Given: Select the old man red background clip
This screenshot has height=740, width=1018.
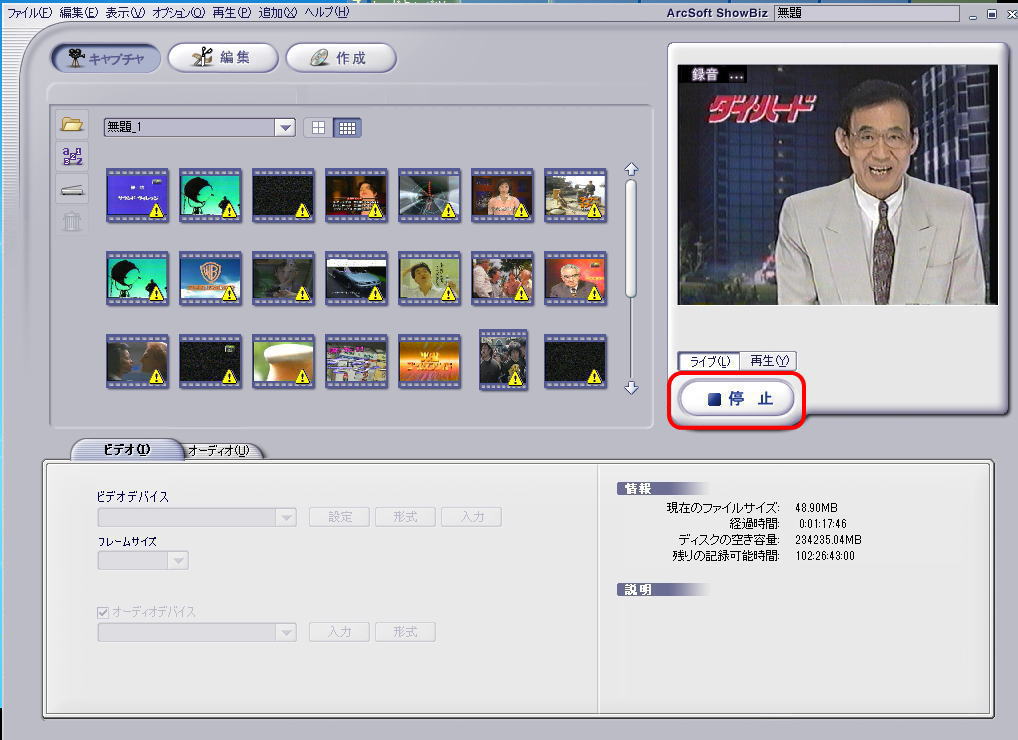Looking at the screenshot, I should click(x=575, y=278).
